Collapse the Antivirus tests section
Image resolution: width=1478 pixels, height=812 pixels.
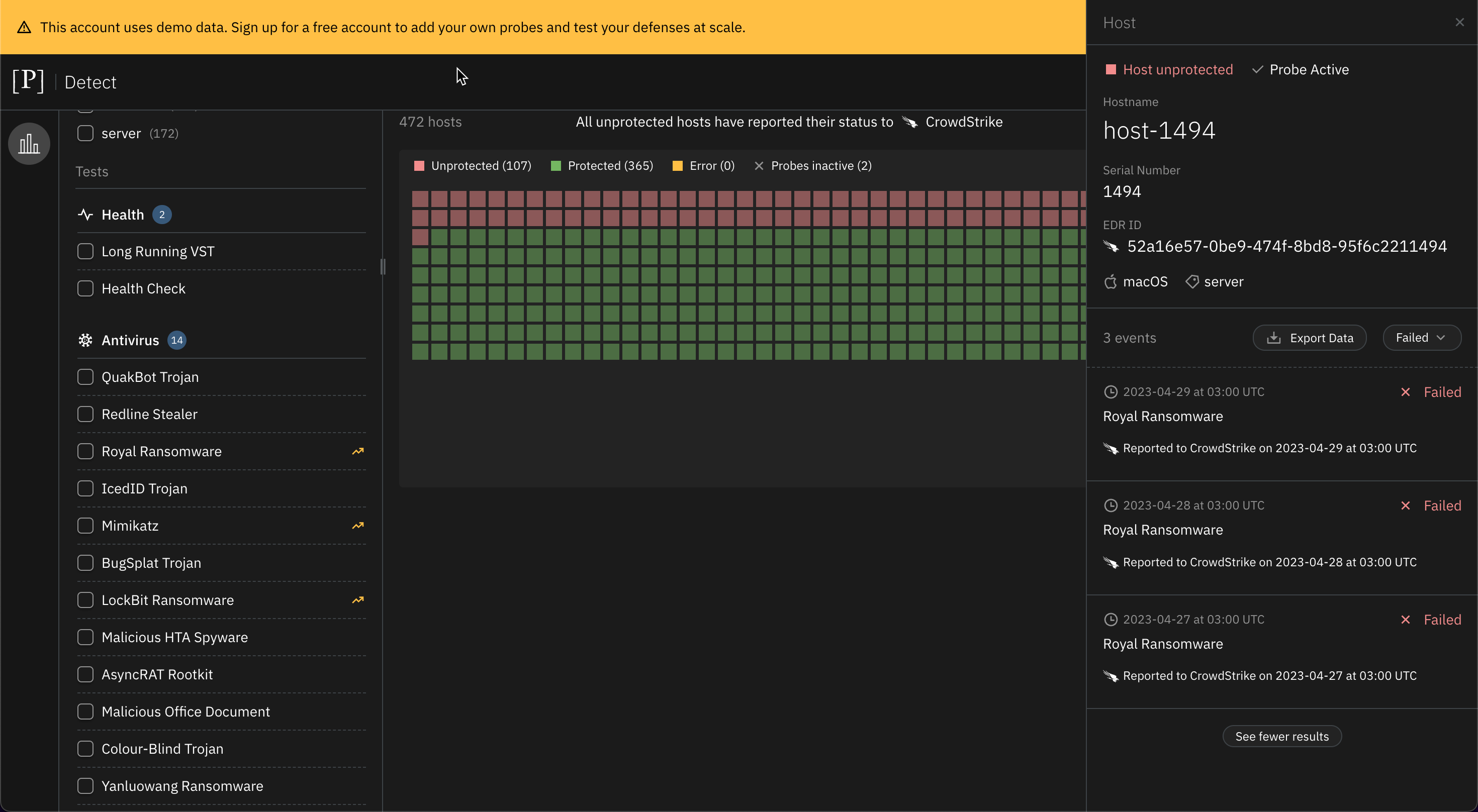130,340
